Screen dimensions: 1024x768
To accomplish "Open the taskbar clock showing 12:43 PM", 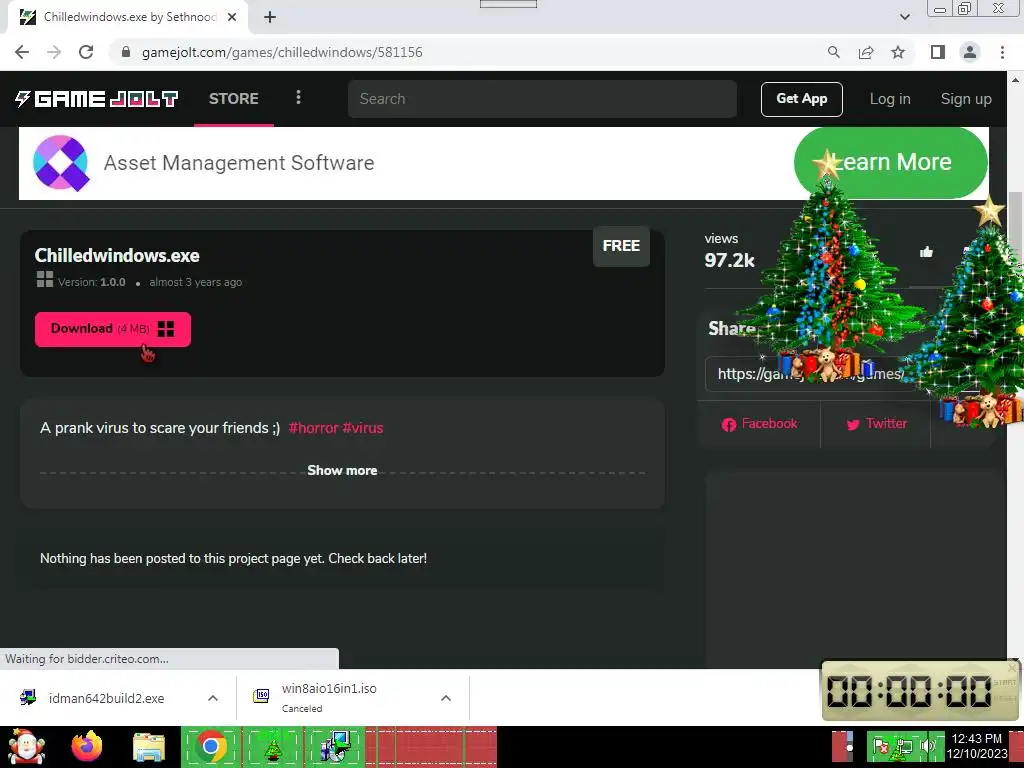I will click(977, 746).
